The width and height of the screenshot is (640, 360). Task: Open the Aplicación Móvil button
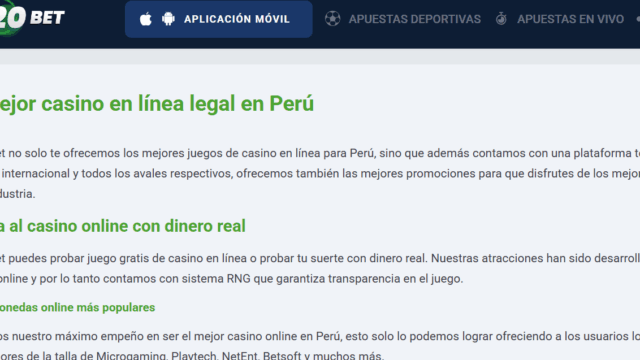(219, 19)
